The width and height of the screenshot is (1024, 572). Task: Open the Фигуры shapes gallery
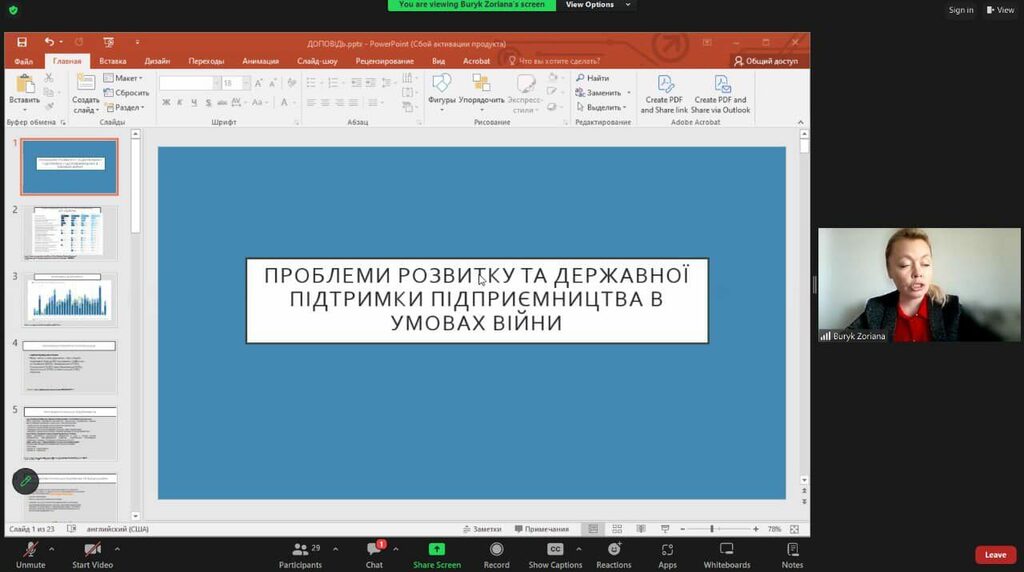click(441, 85)
